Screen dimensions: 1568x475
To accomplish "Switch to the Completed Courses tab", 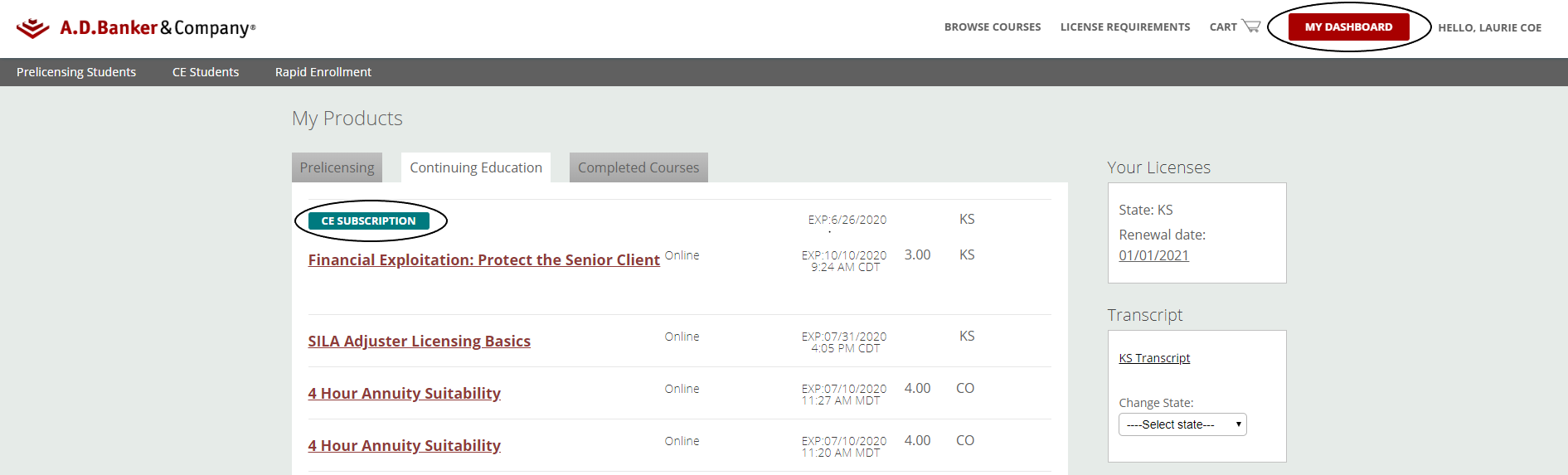I will coord(638,167).
